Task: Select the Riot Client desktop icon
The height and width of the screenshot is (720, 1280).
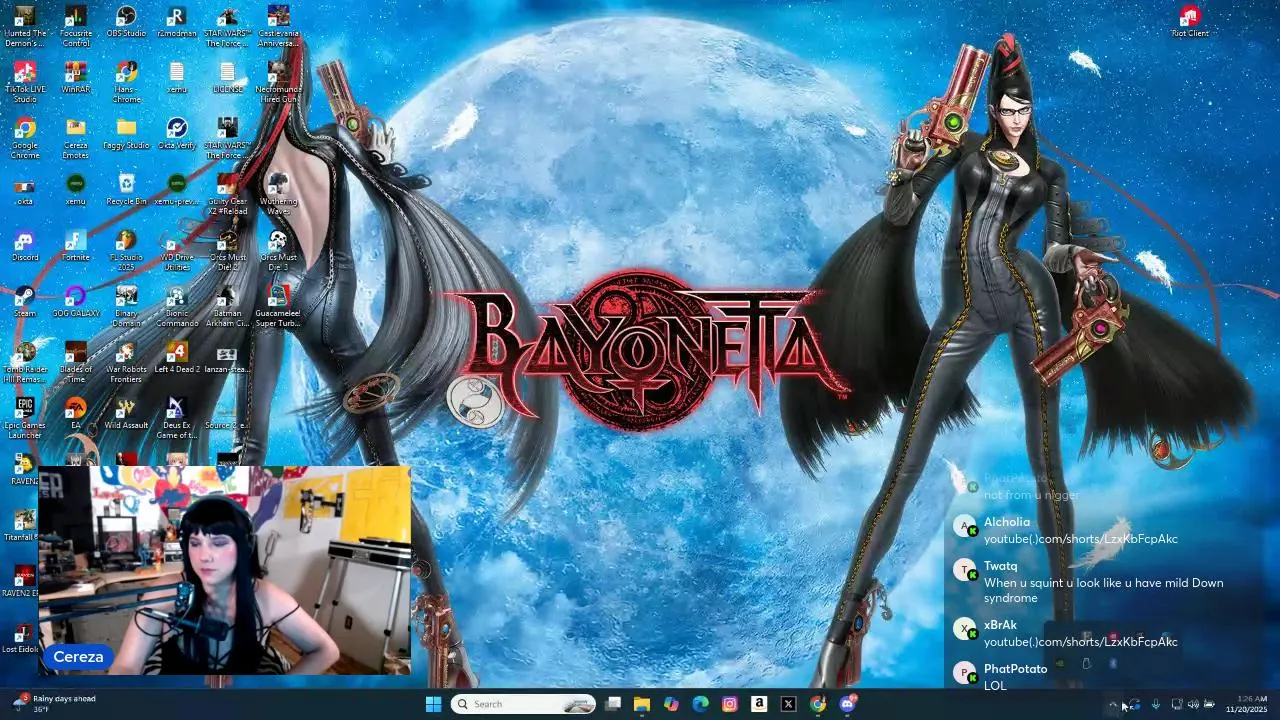Action: click(x=1190, y=23)
